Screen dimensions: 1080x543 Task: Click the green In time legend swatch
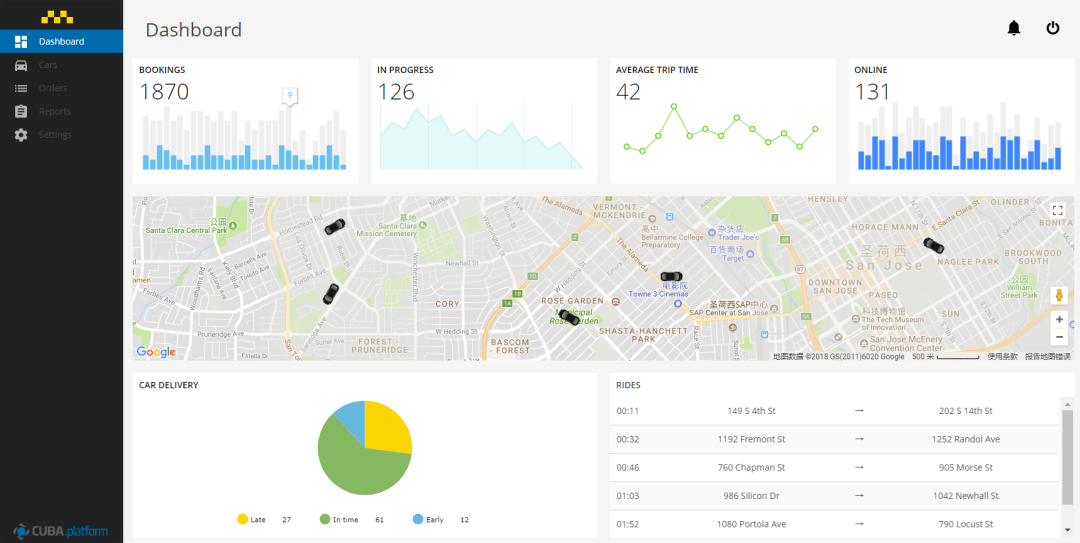(325, 519)
